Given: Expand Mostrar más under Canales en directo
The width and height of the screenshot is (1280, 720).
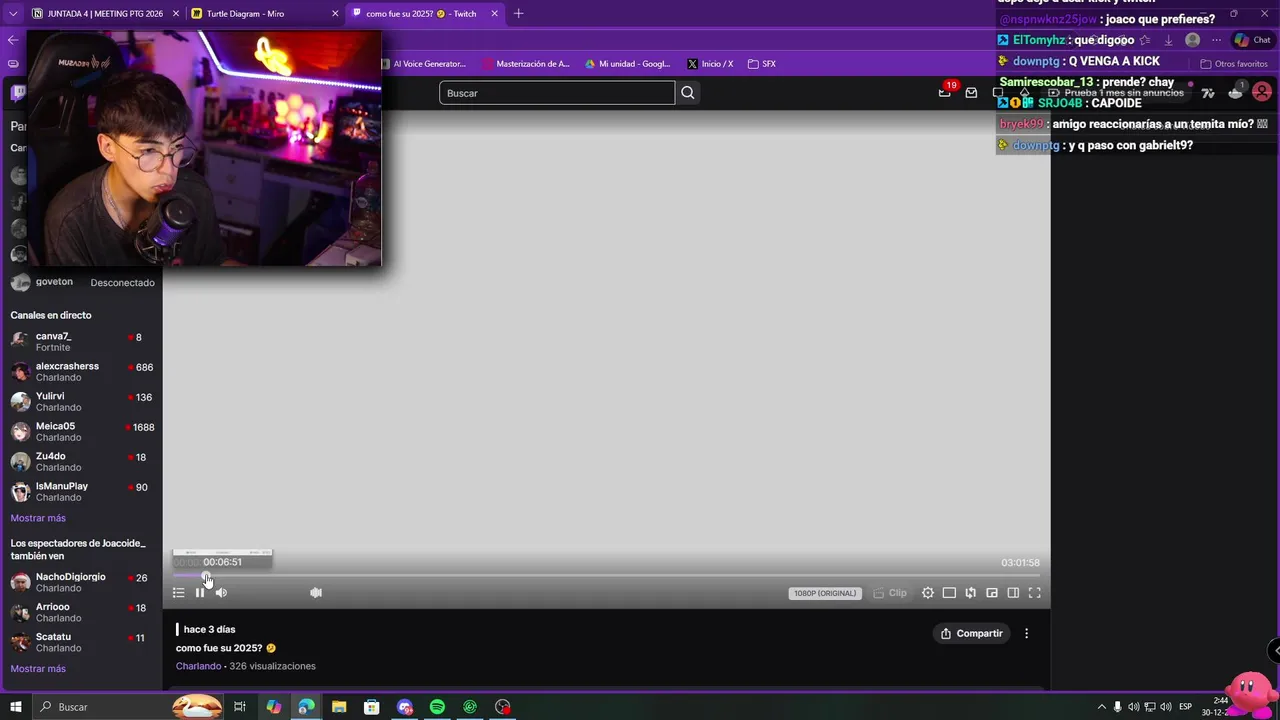Looking at the screenshot, I should (38, 518).
